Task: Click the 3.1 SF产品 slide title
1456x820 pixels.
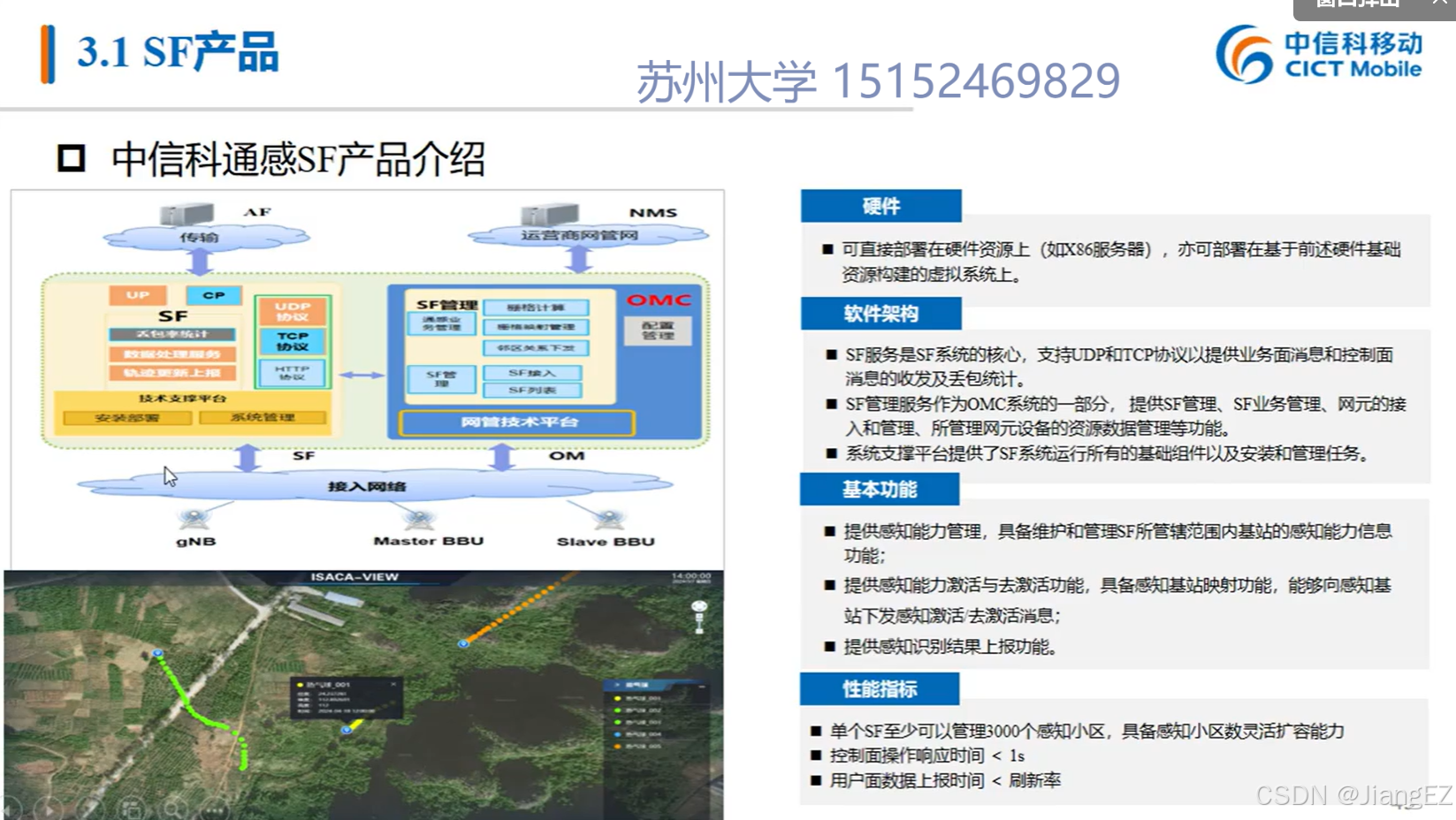Action: 178,52
